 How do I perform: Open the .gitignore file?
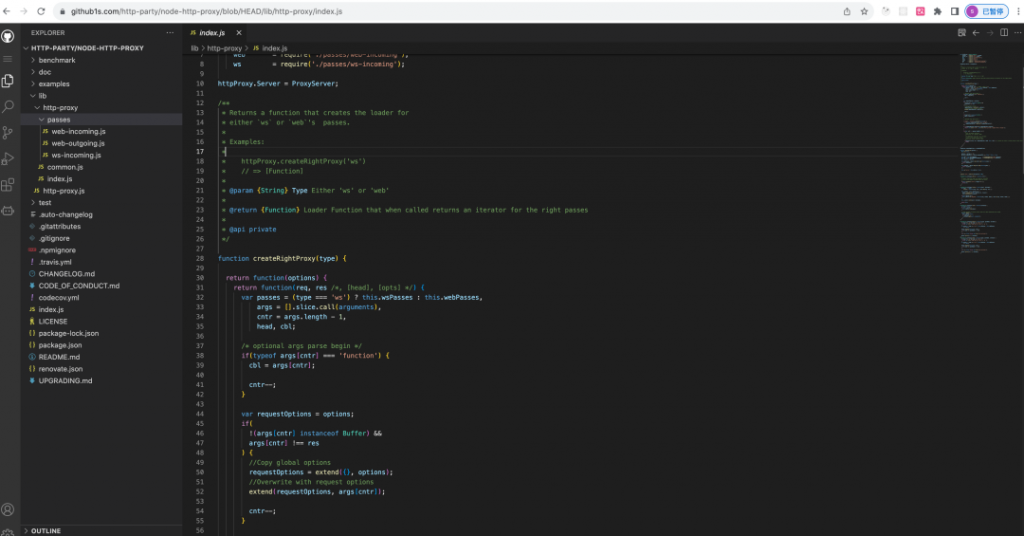coord(102,238)
